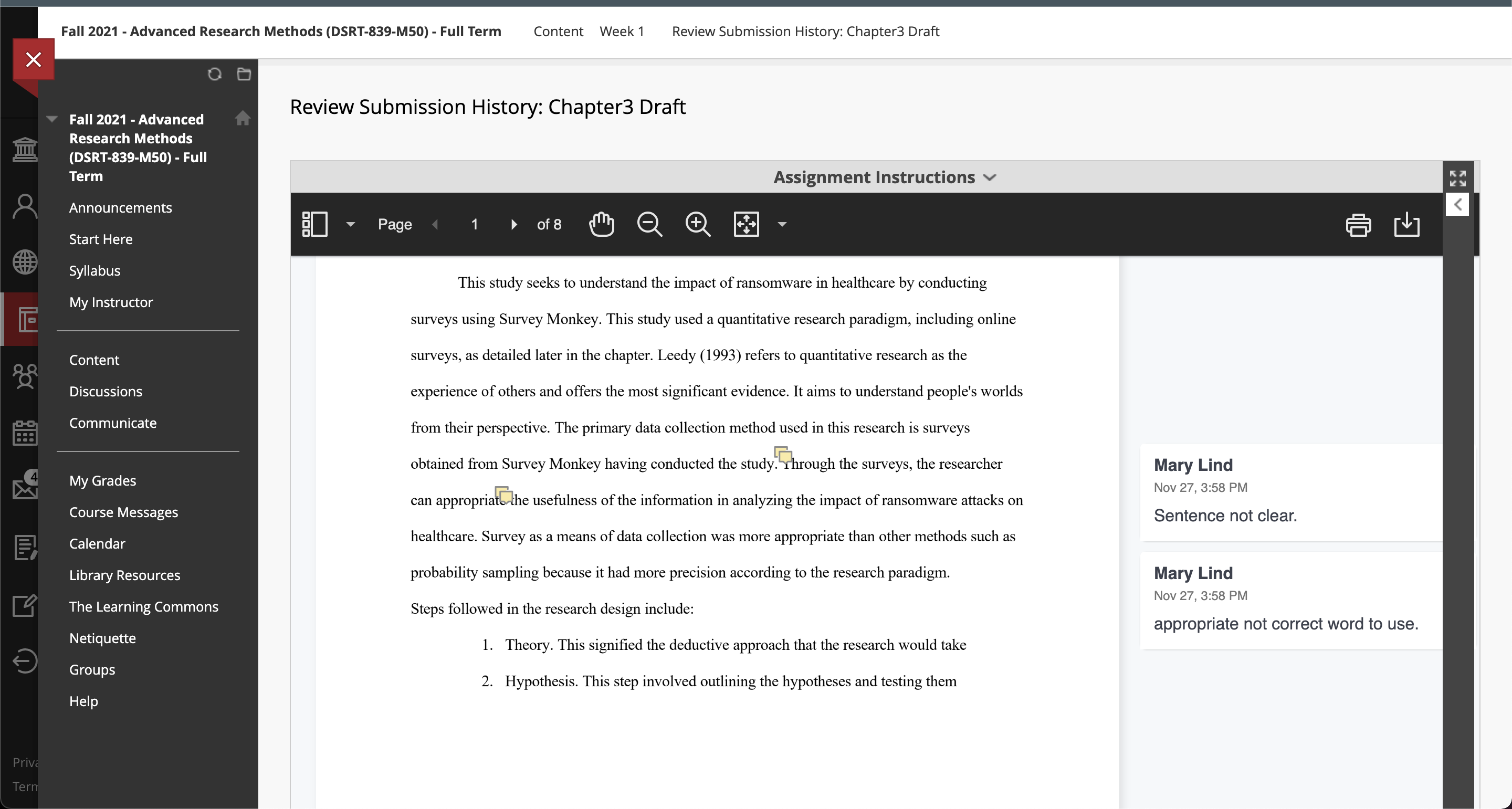This screenshot has height=809, width=1512.
Task: Go to next page arrow
Action: 513,224
